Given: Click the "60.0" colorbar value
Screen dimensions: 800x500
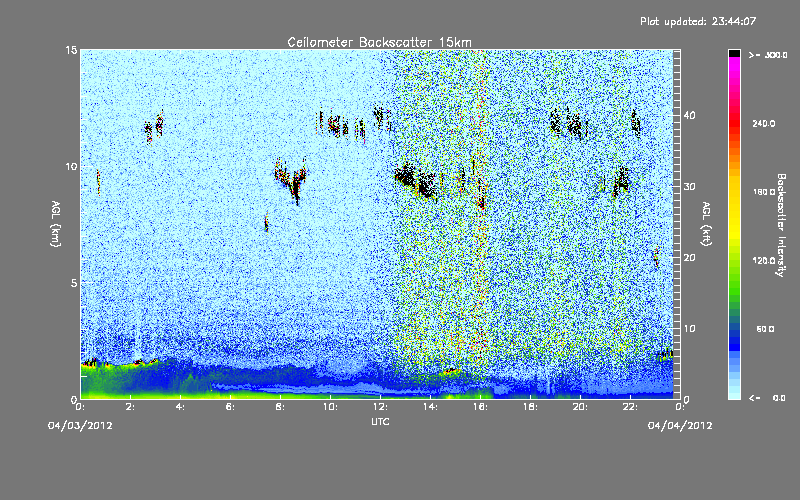Looking at the screenshot, I should tap(765, 329).
